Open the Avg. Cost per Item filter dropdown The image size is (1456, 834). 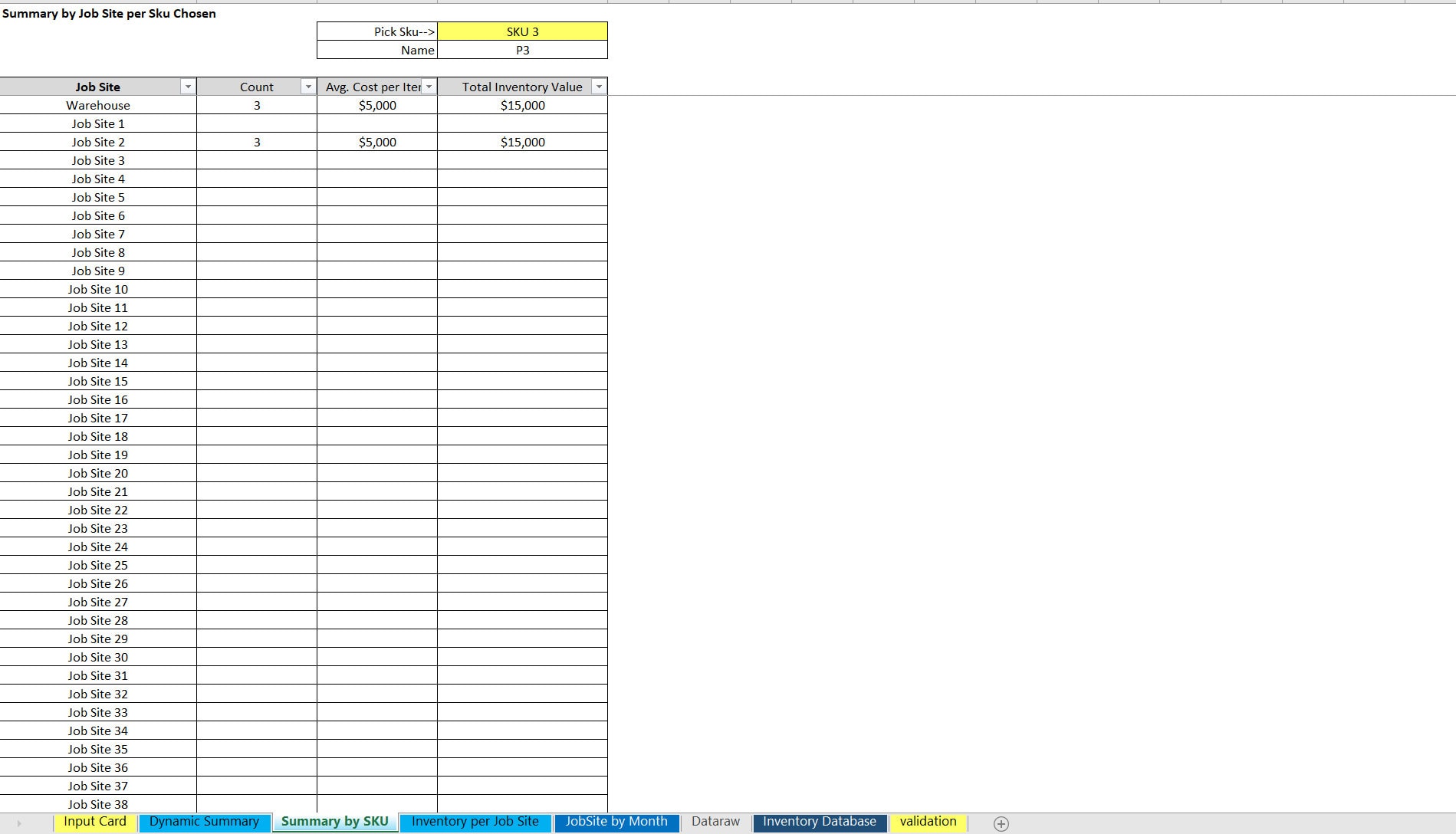click(429, 87)
